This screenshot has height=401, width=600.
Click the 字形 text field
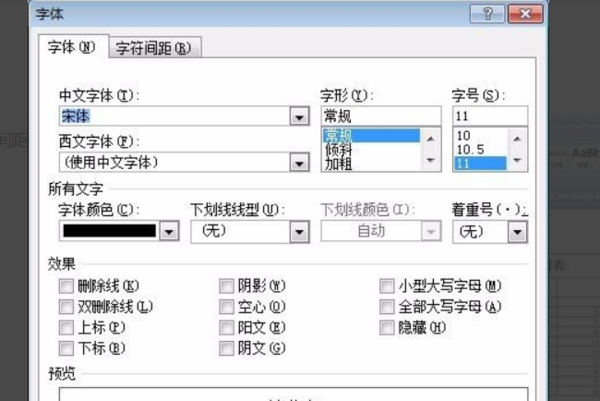coord(381,116)
